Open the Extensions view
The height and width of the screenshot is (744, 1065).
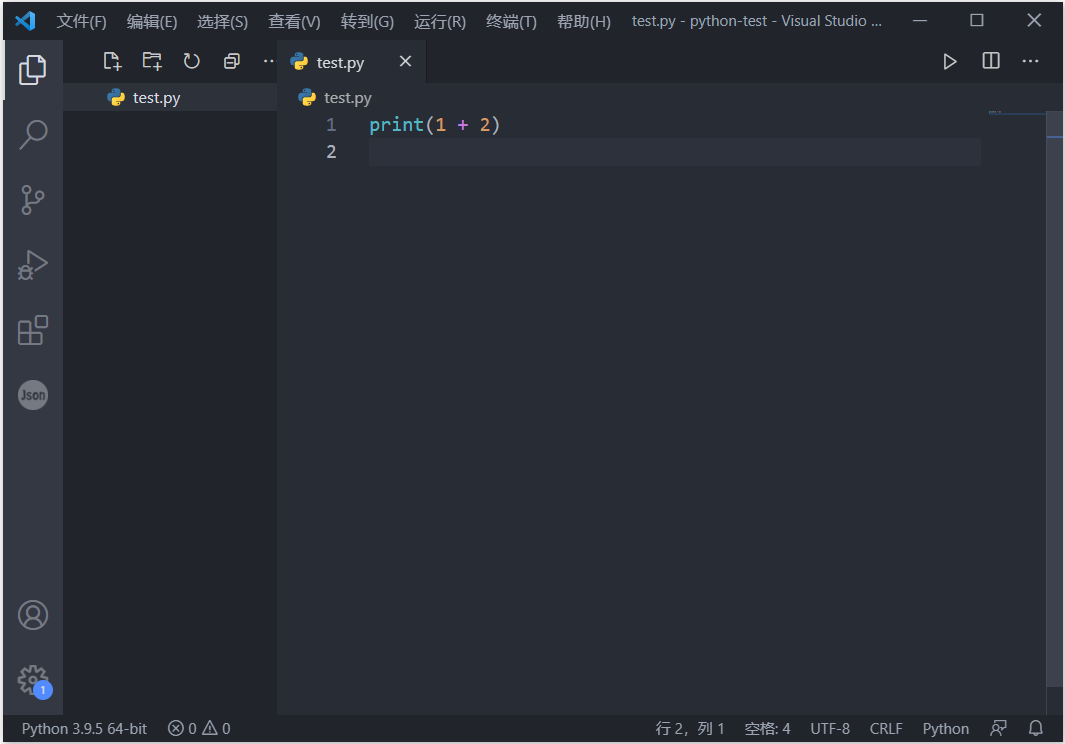tap(33, 330)
